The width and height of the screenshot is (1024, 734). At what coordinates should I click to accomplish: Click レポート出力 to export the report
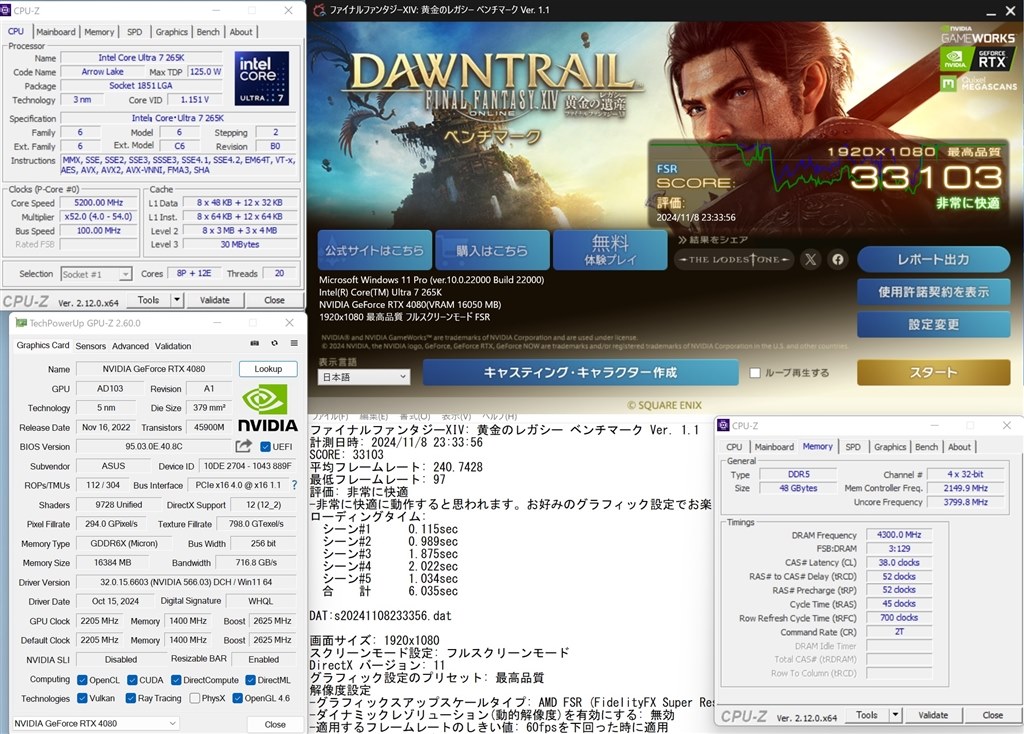click(933, 258)
